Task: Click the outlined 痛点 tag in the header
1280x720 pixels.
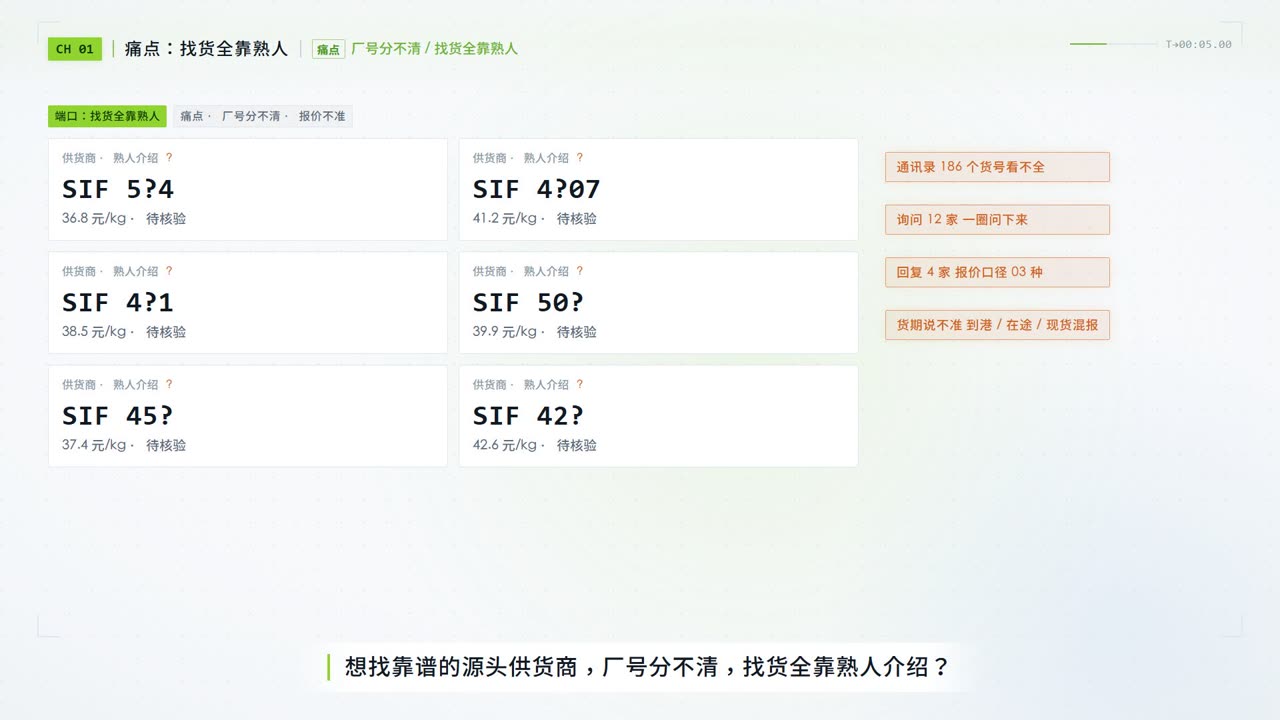Action: [x=328, y=49]
